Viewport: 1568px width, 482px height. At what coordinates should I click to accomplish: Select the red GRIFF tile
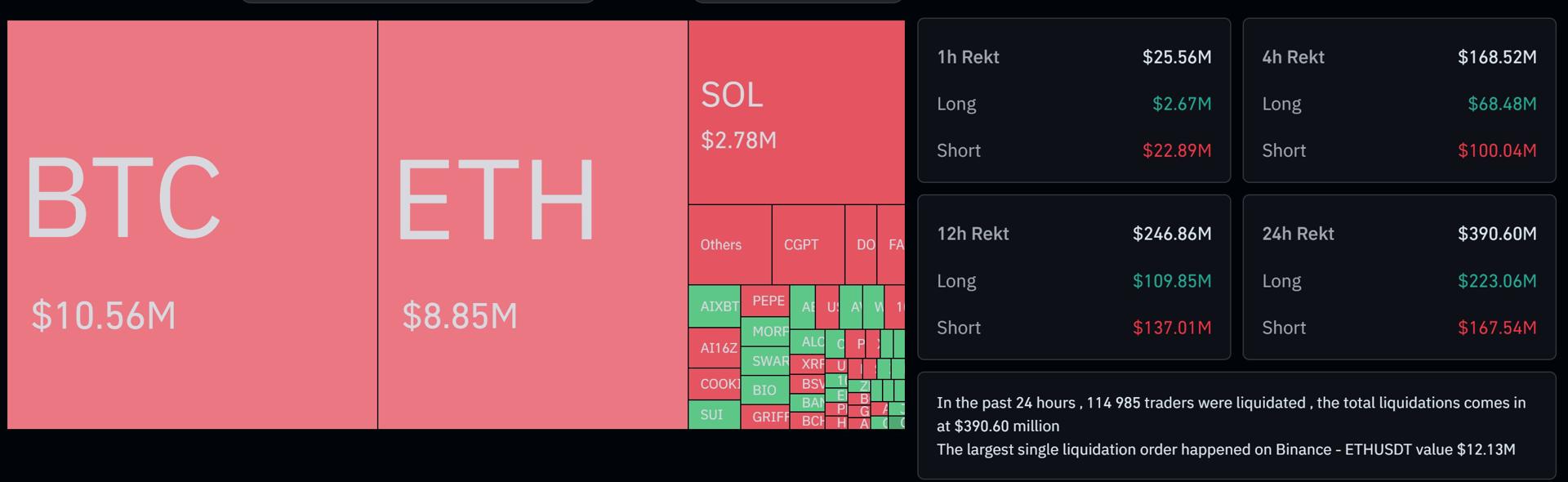point(766,417)
